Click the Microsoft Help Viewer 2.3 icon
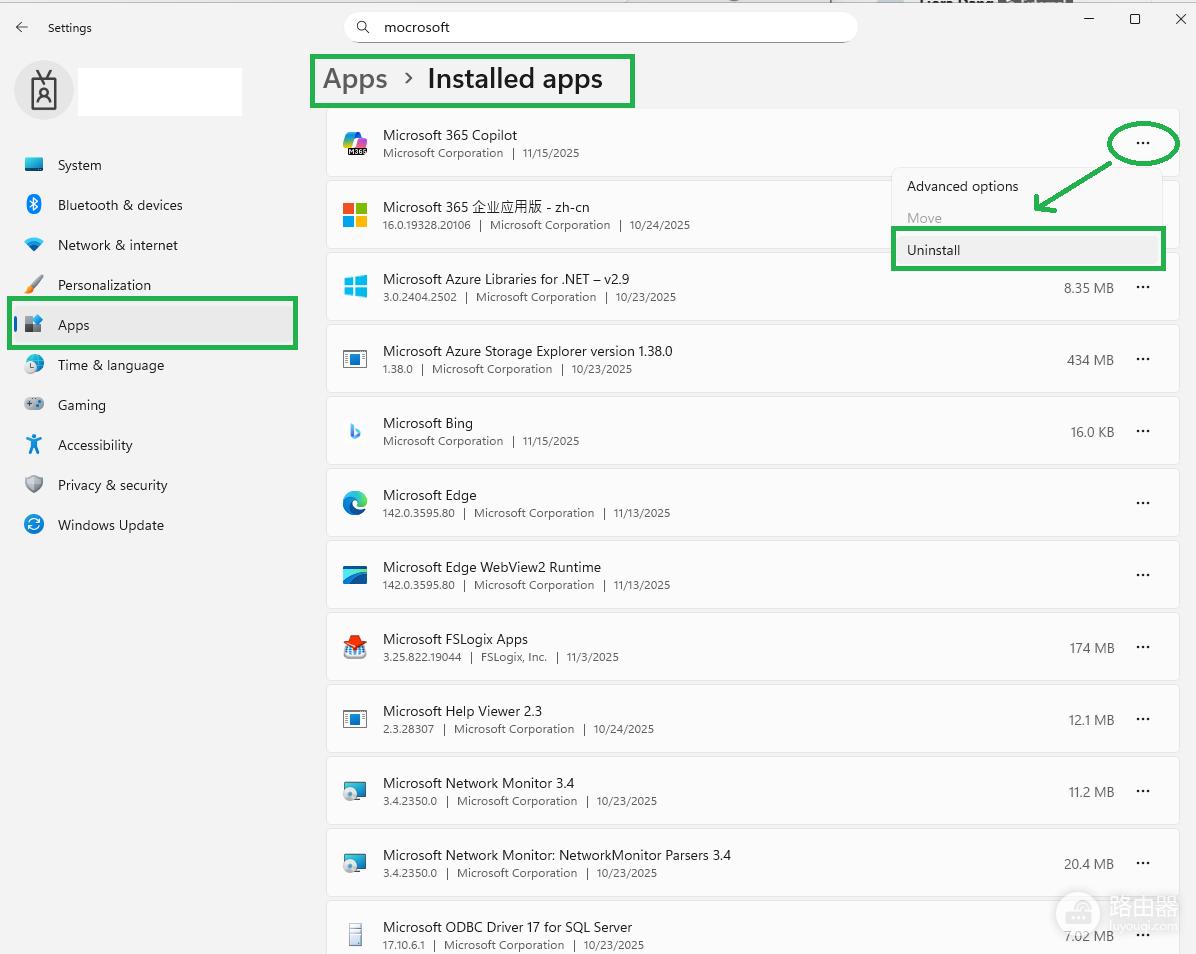1196x954 pixels. point(355,719)
